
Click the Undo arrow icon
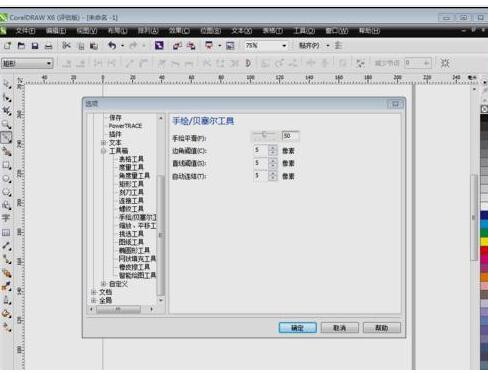[112, 45]
